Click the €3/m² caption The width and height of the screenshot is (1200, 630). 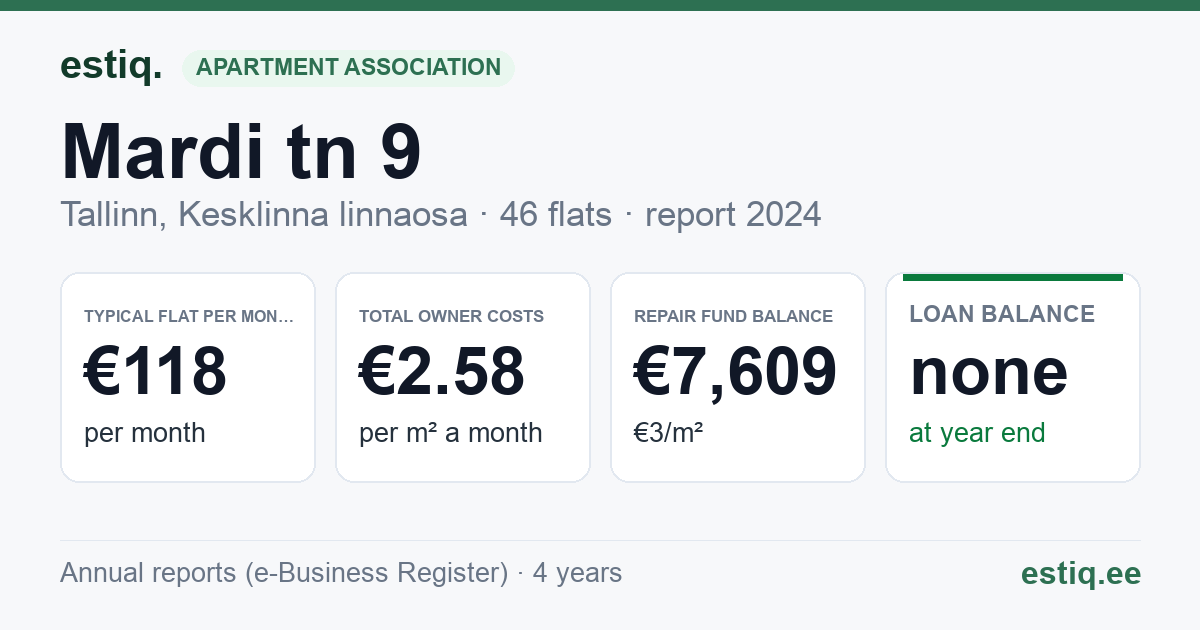point(668,433)
